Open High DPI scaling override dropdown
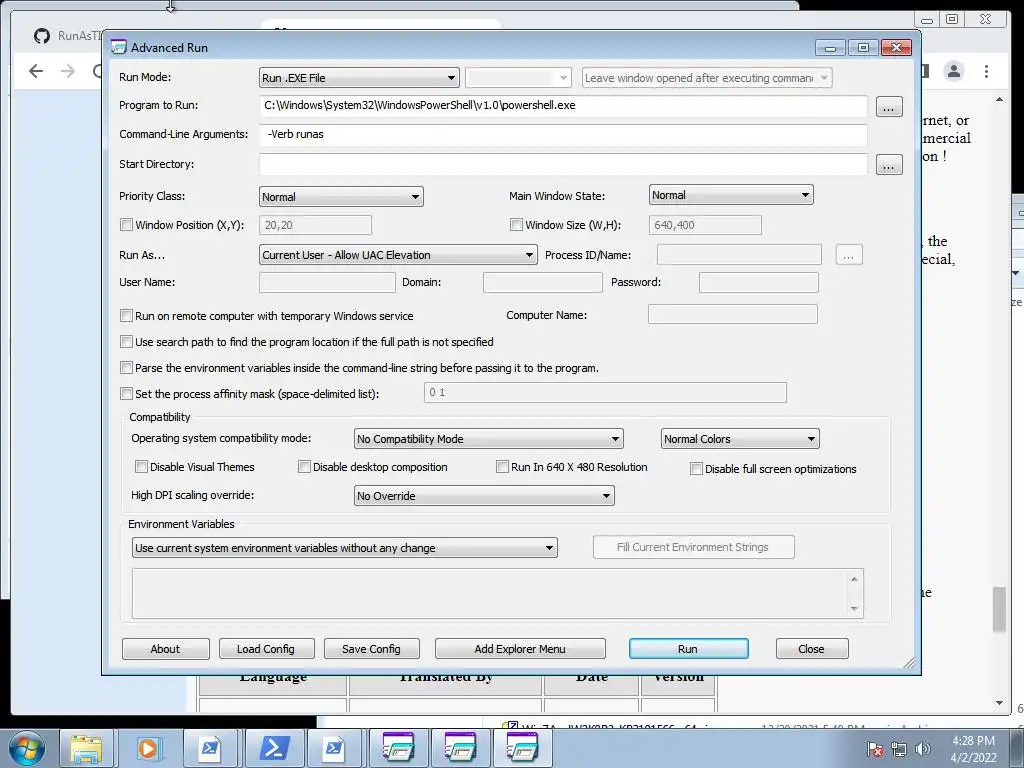The image size is (1024, 768). coord(484,496)
